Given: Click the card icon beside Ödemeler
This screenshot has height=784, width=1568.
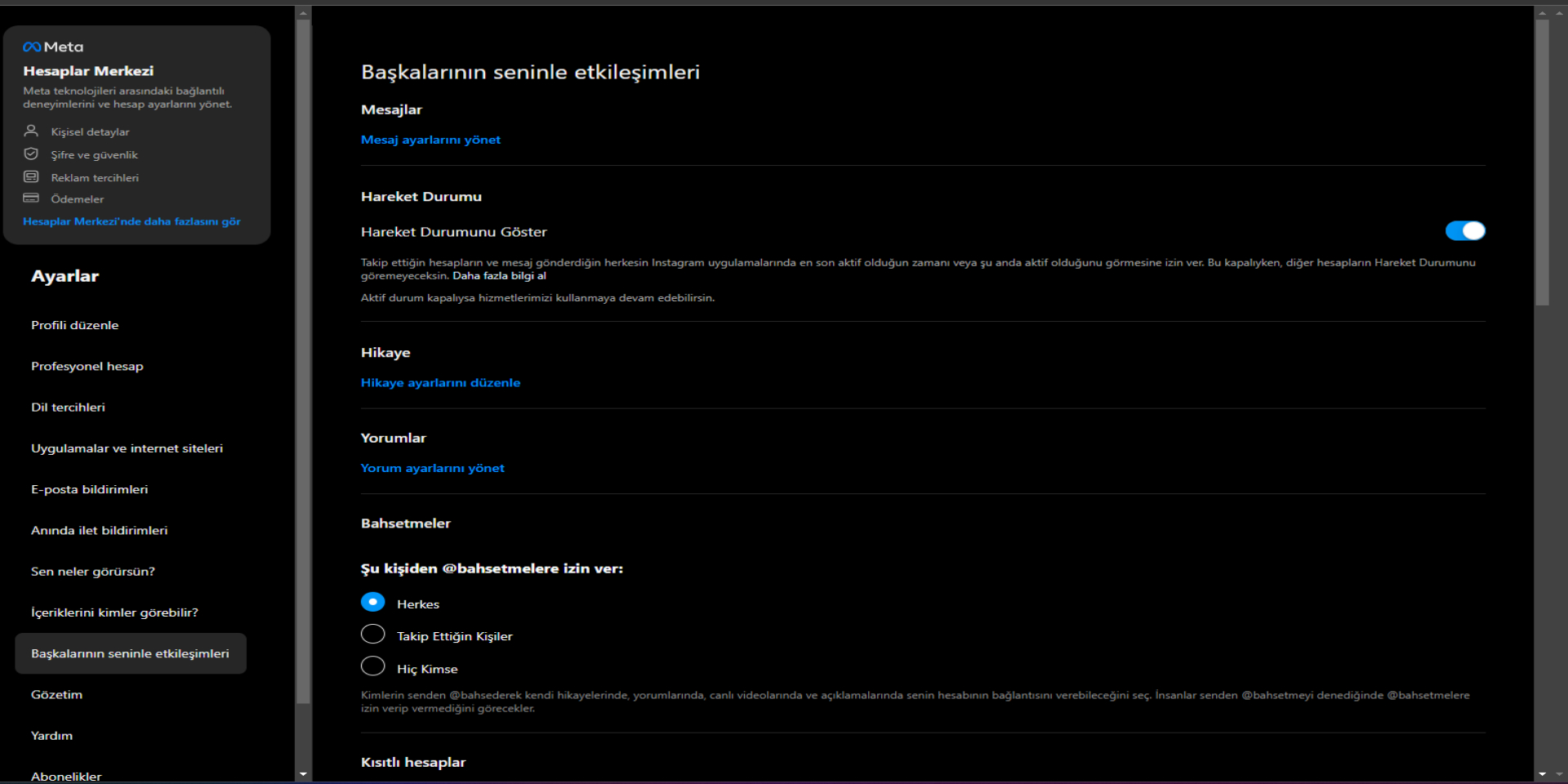Looking at the screenshot, I should pyautogui.click(x=31, y=198).
